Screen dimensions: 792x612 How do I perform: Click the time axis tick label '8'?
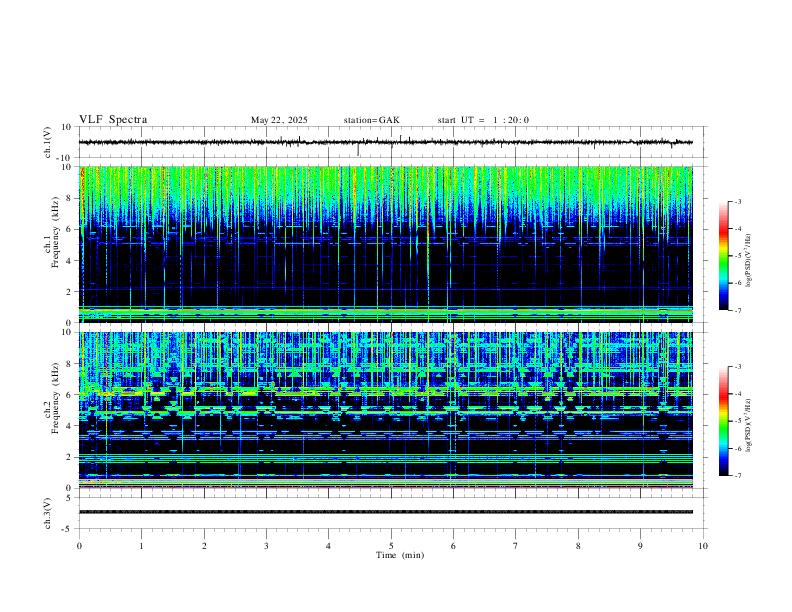point(578,546)
